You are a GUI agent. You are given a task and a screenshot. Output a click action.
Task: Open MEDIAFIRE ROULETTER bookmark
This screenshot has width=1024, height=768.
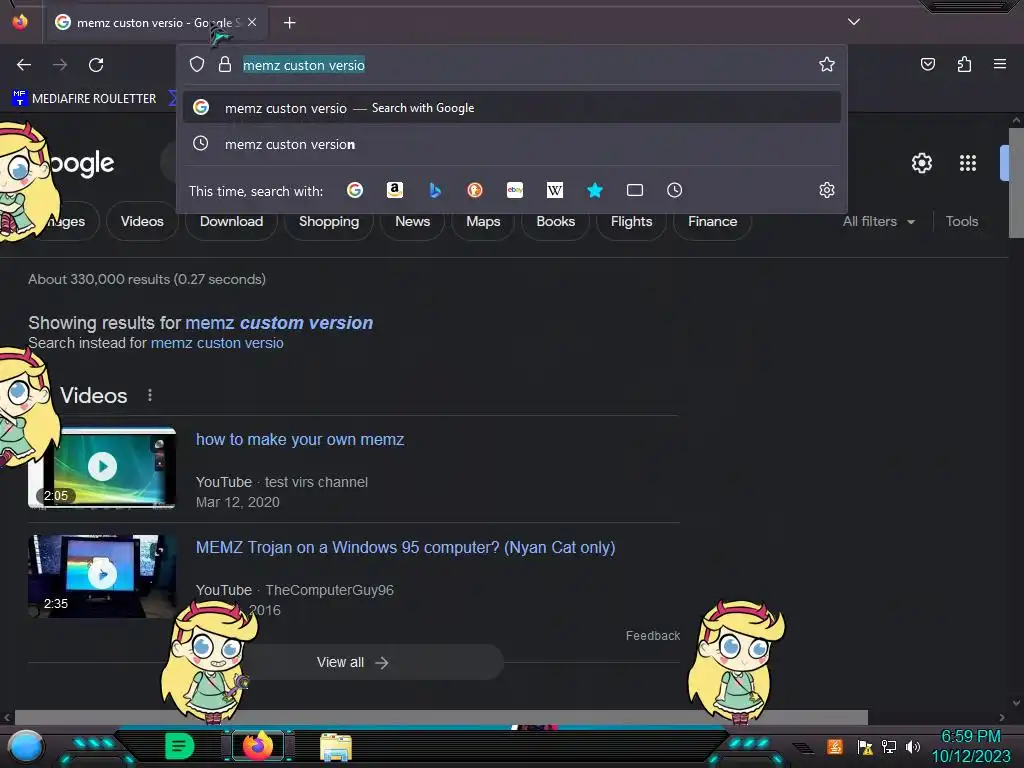tap(84, 99)
